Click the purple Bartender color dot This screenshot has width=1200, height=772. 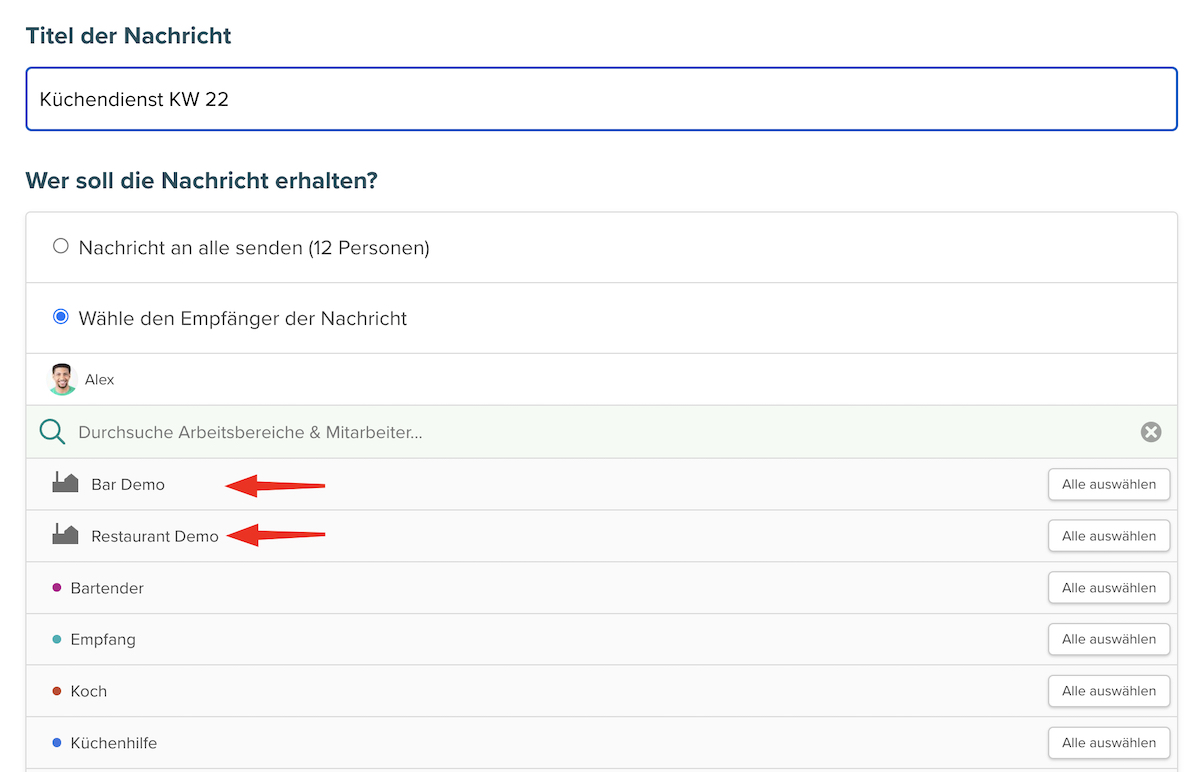57,588
